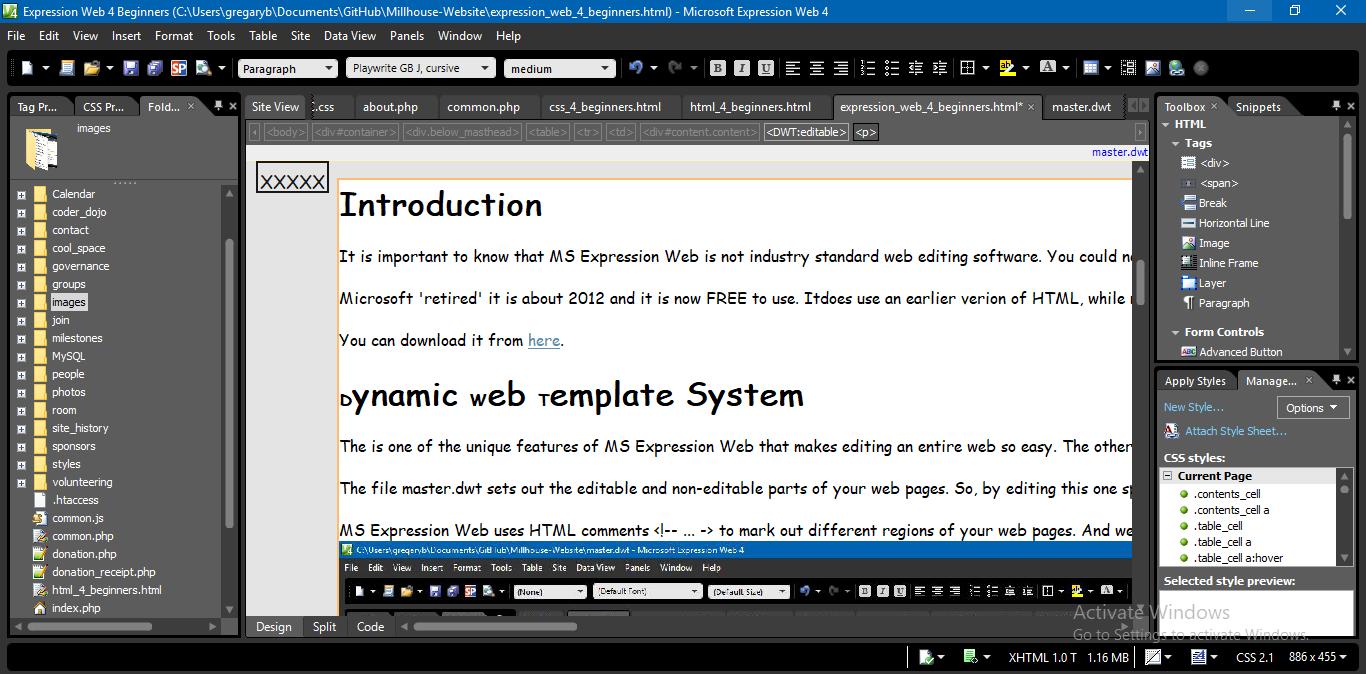This screenshot has width=1366, height=674.
Task: Increase indent position
Action: tap(940, 68)
